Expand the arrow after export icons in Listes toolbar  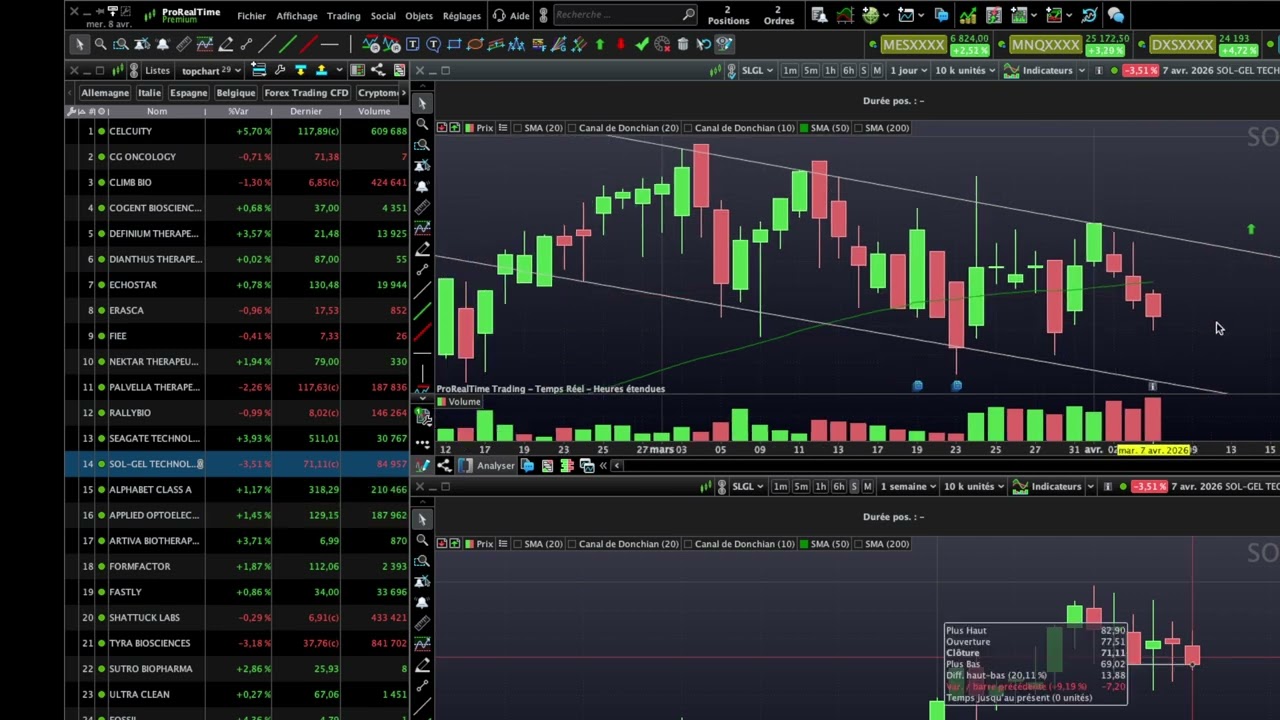coord(339,70)
